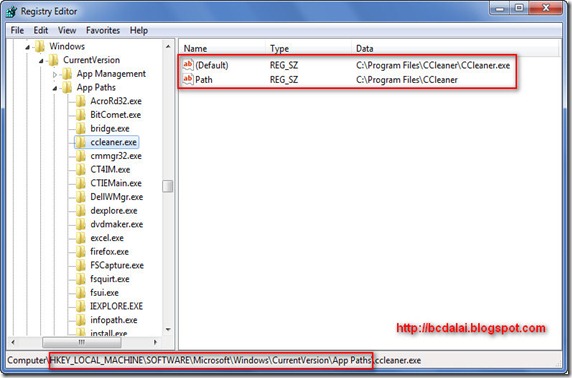Open the Favorites menu
572x378 pixels.
pos(103,30)
